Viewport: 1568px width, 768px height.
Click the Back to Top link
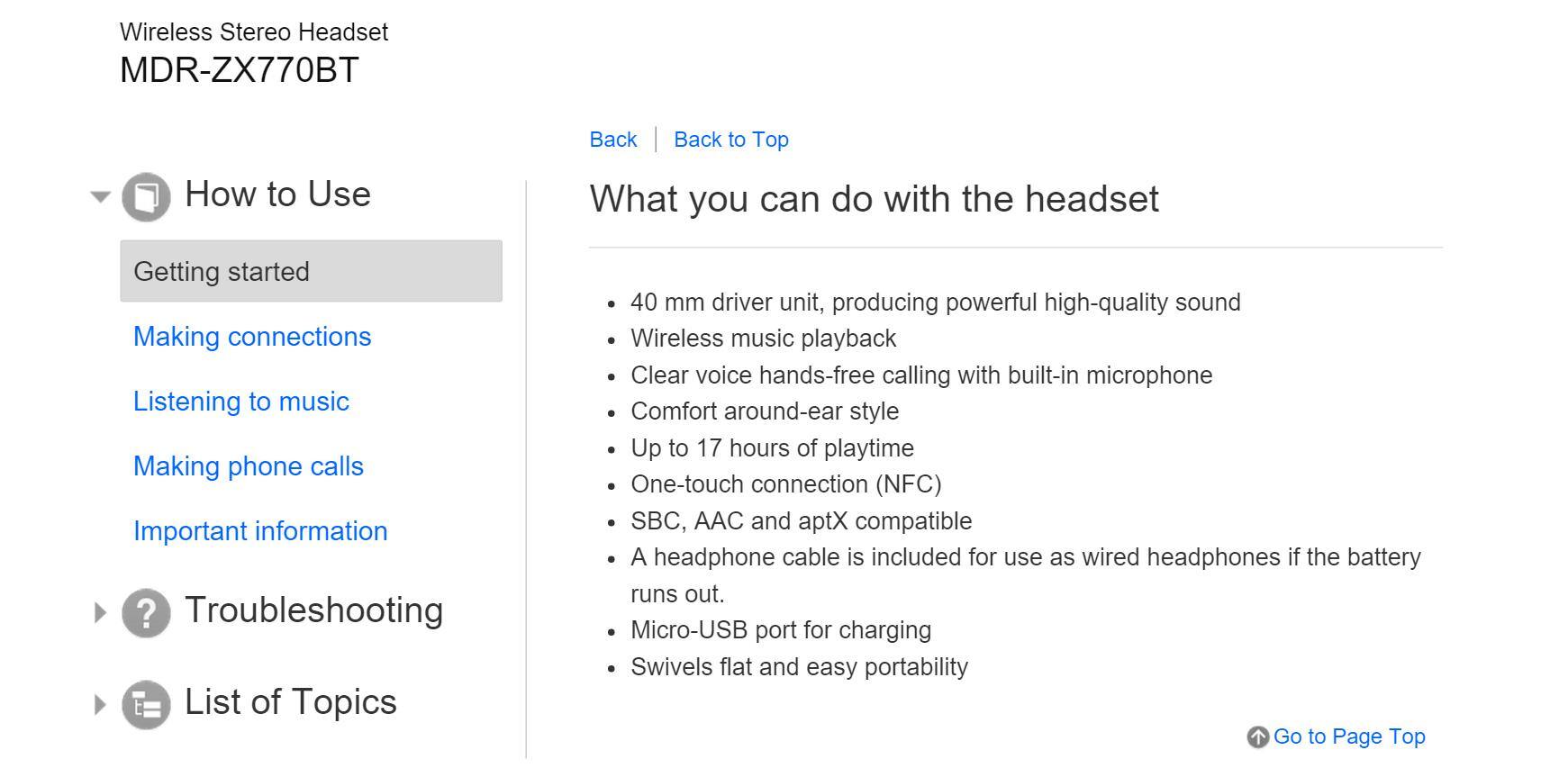(730, 140)
